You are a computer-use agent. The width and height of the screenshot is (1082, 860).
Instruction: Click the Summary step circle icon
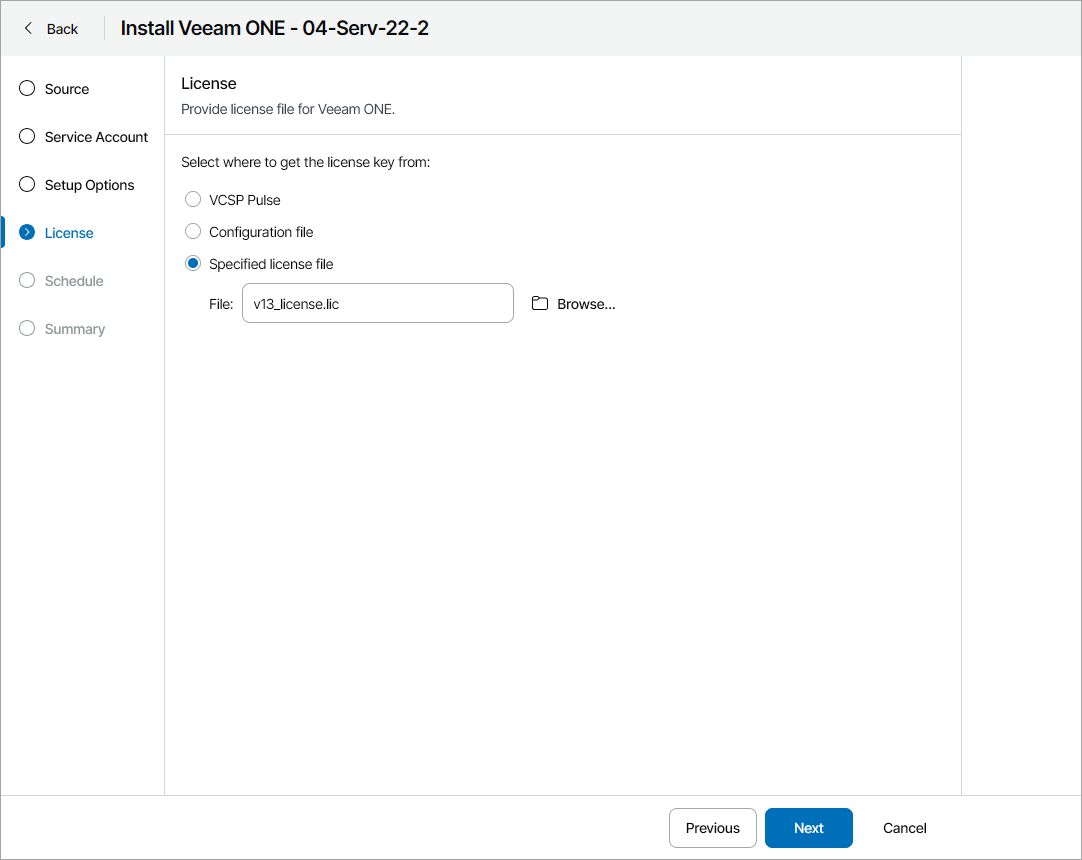point(27,329)
